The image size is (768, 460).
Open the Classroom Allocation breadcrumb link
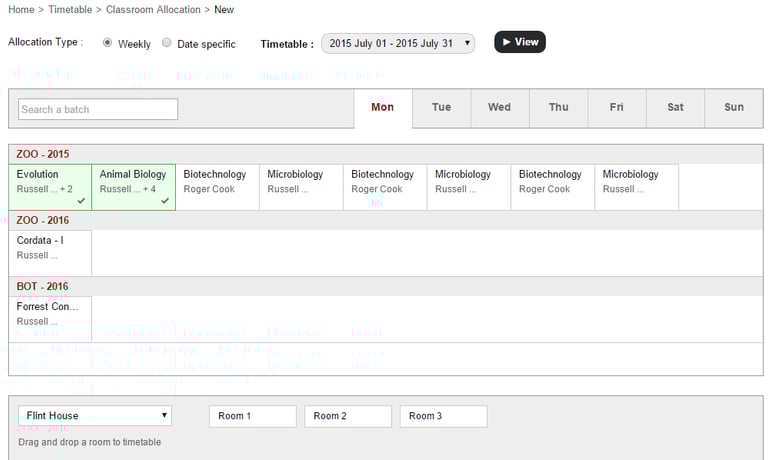click(x=153, y=10)
